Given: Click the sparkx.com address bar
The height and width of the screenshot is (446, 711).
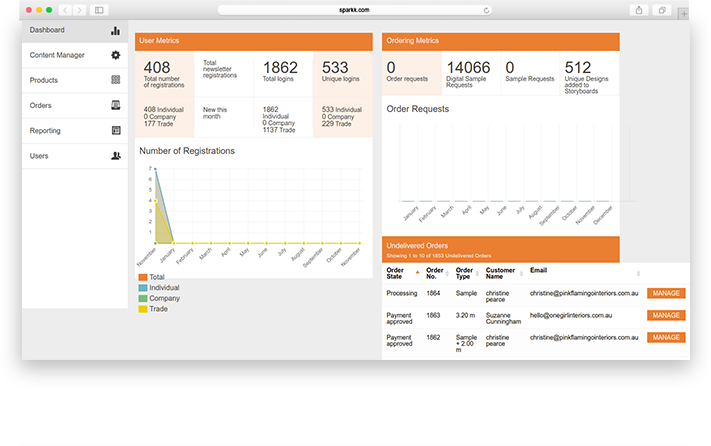Looking at the screenshot, I should coord(355,10).
